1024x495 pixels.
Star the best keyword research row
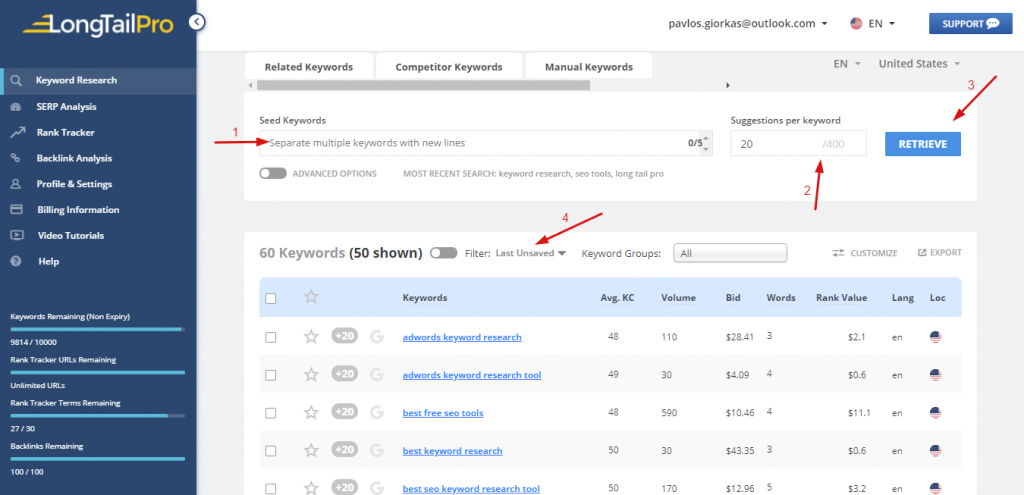[x=312, y=451]
